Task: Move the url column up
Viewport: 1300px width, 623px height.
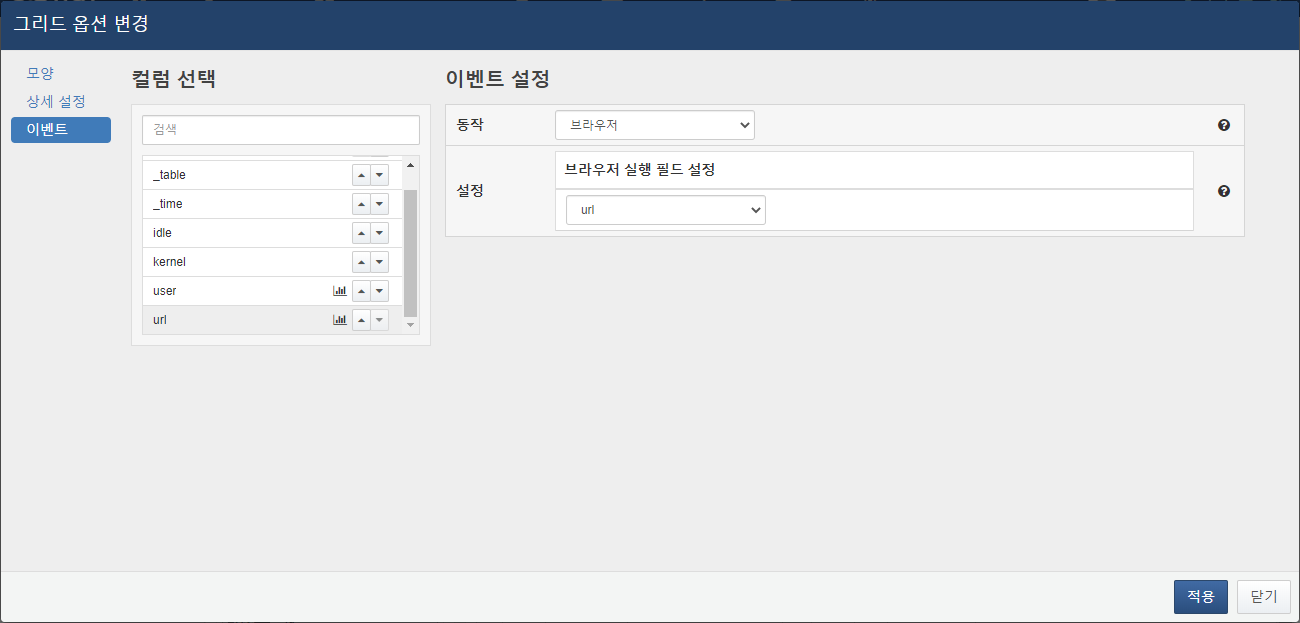Action: [361, 320]
